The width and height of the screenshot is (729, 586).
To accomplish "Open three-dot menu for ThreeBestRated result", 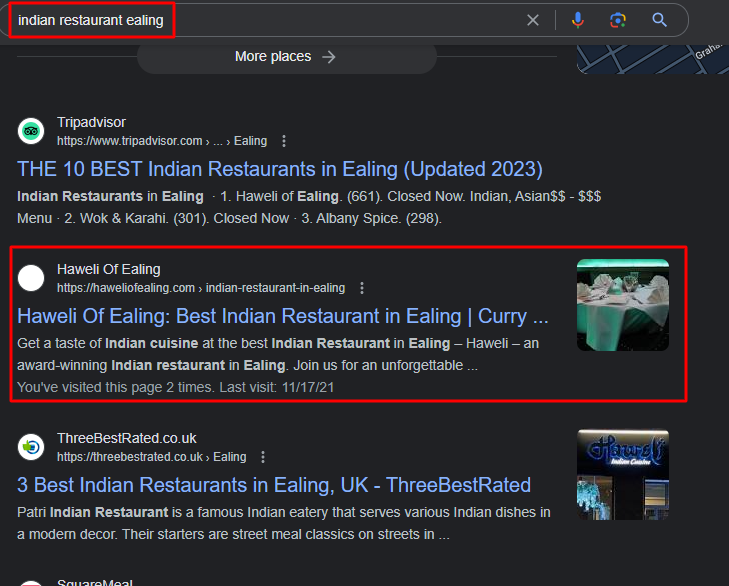I will pyautogui.click(x=263, y=457).
